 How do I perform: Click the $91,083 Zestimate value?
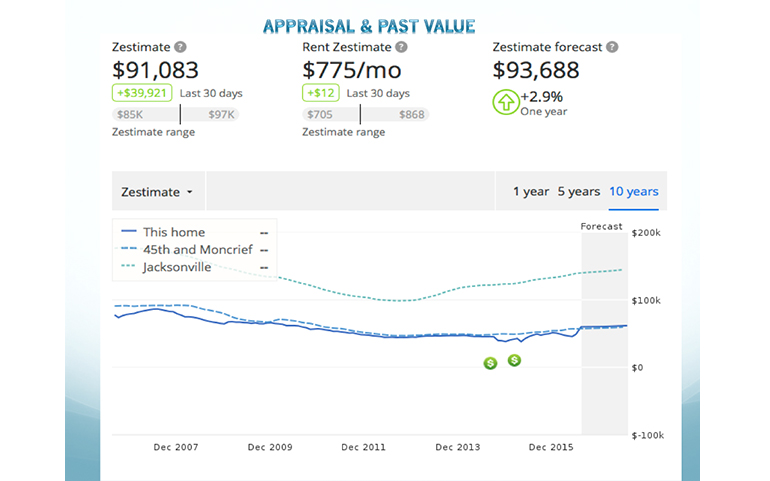pos(155,70)
